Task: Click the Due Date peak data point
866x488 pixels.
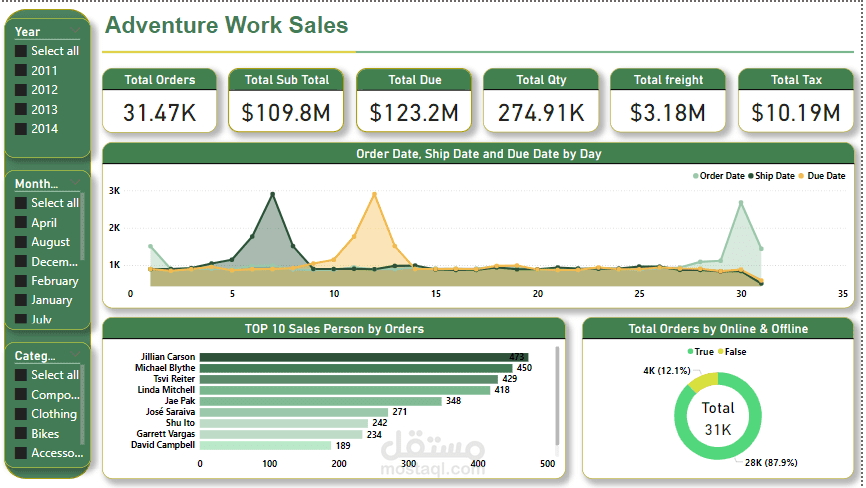Action: point(374,194)
